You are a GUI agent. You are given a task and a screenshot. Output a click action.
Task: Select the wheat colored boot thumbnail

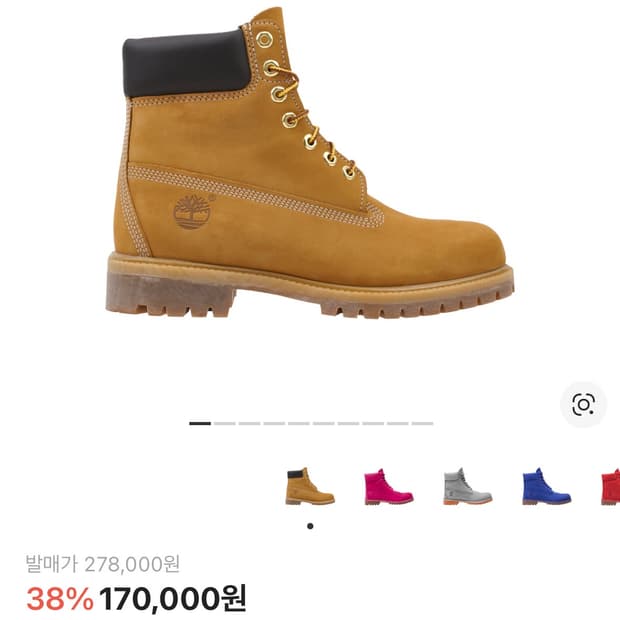tap(310, 486)
